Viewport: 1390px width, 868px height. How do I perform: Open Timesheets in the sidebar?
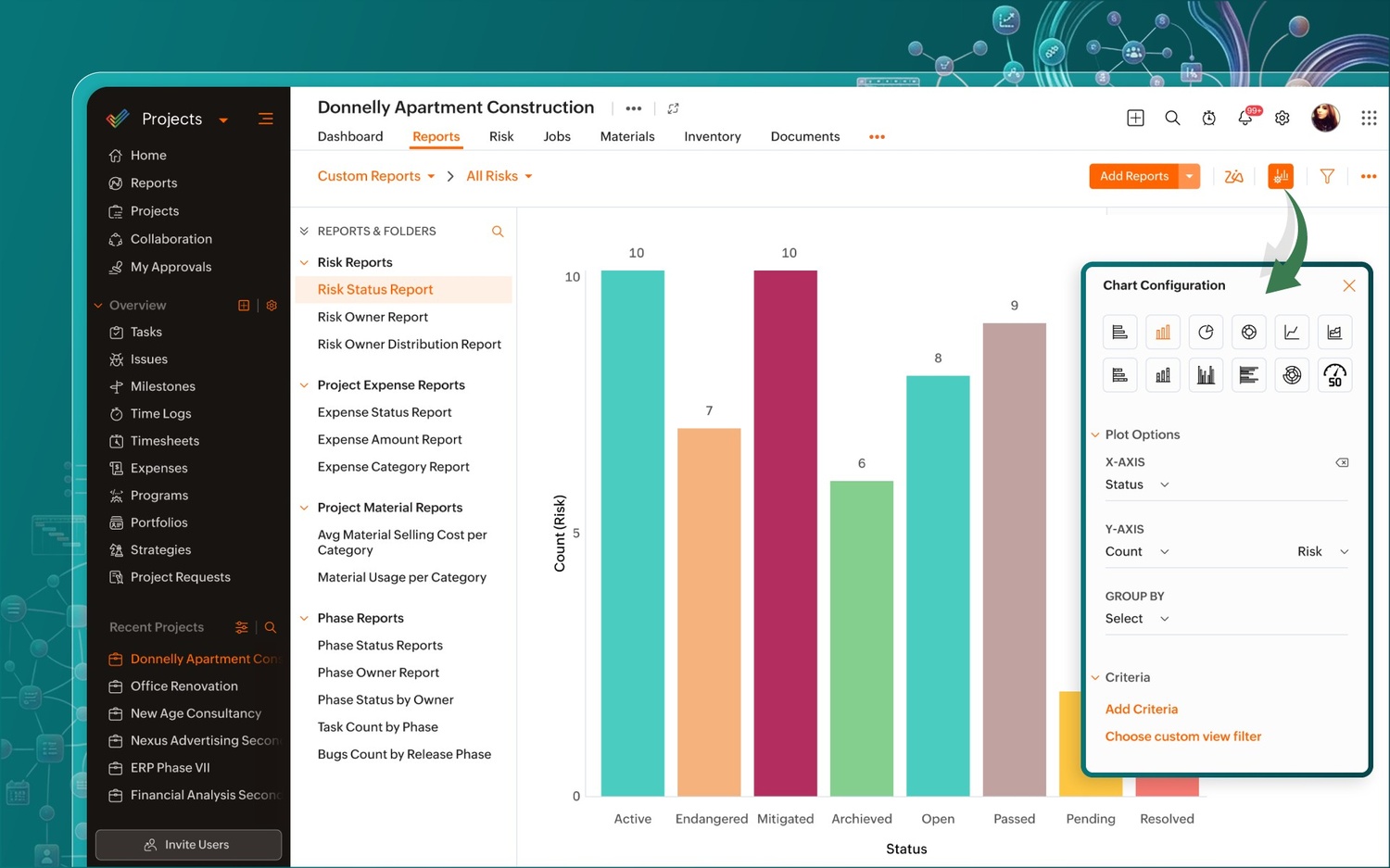(165, 441)
